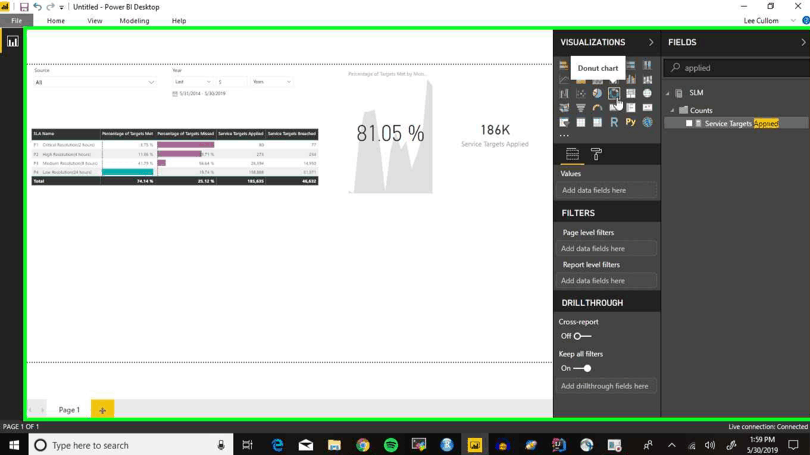The height and width of the screenshot is (455, 810).
Task: Collapse the Visualizations pane
Action: 651,42
